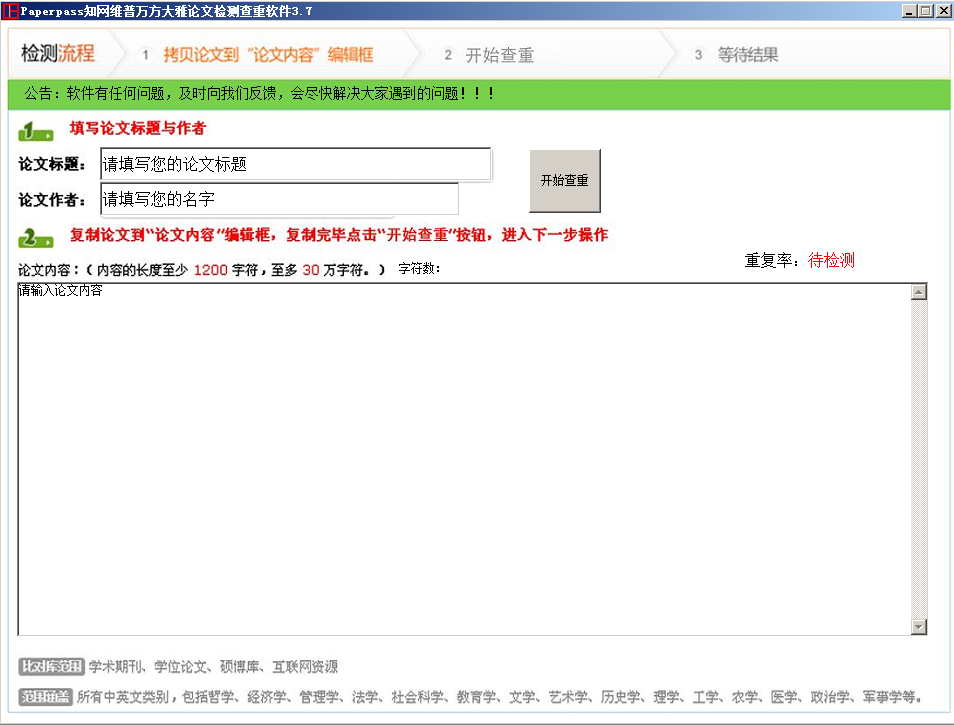954x725 pixels.
Task: Click the scrollbar track on the right
Action: [920, 460]
